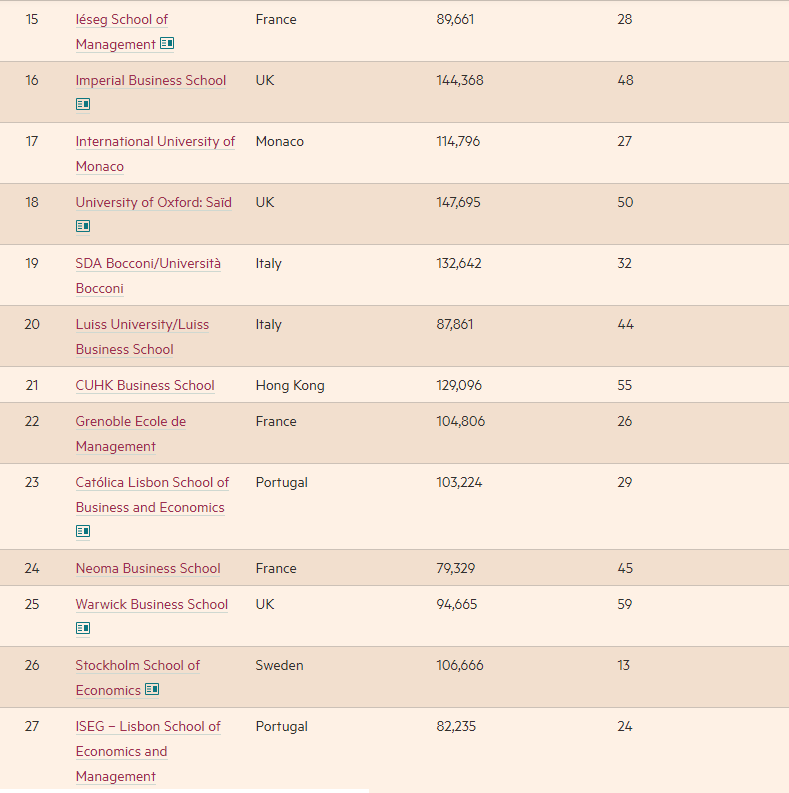Click UK cell in Imperial row
Screen dimensions: 789x793
[x=265, y=80]
